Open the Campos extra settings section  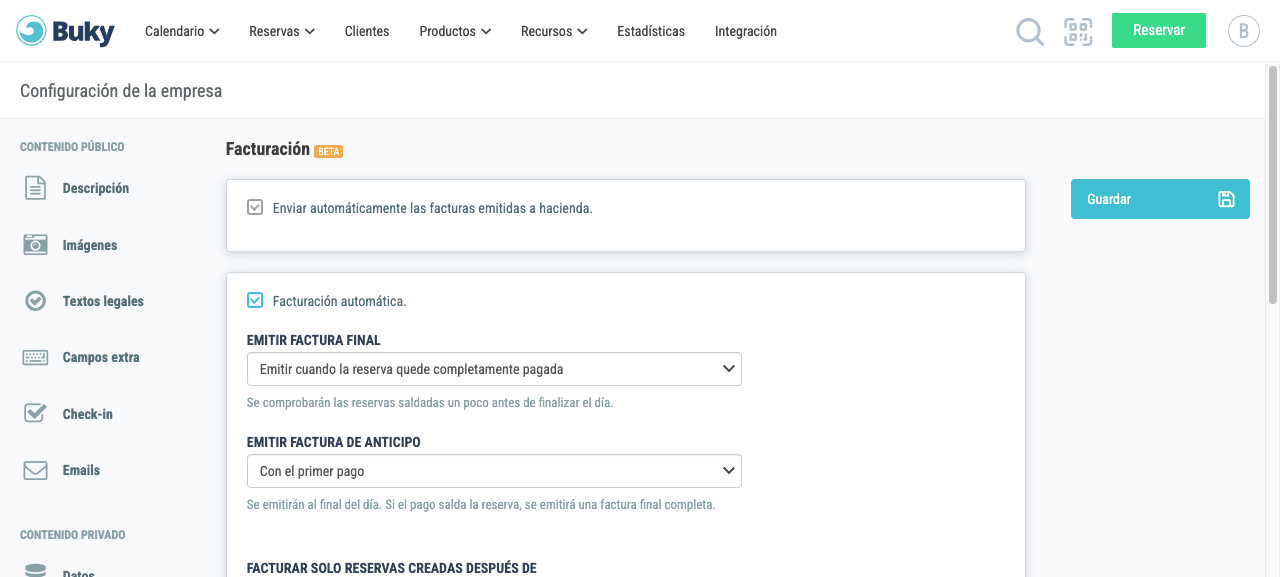click(101, 357)
